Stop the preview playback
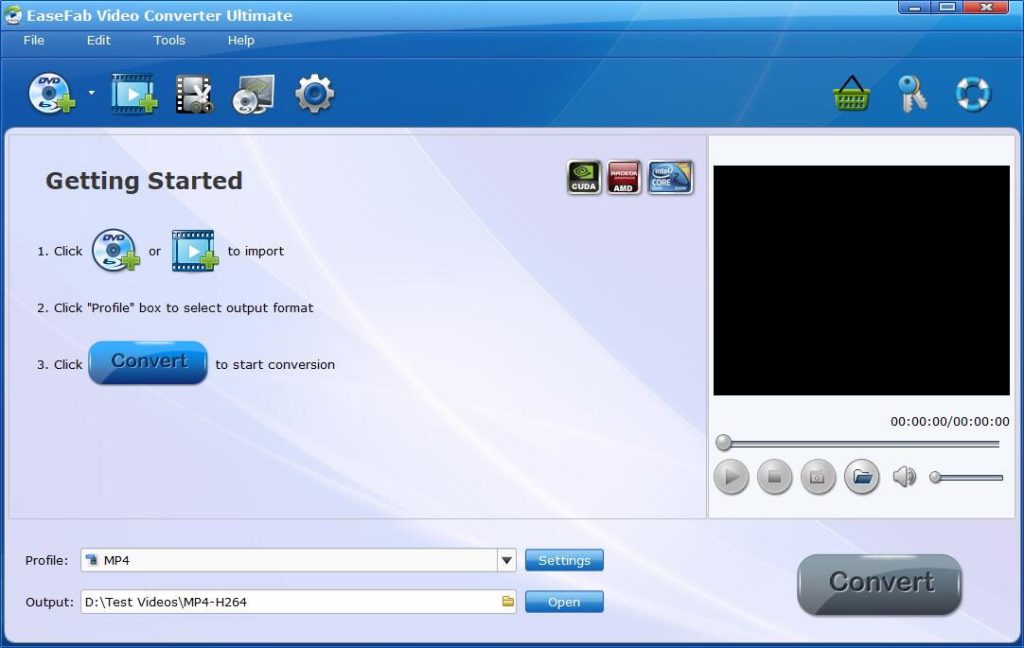 pos(775,477)
